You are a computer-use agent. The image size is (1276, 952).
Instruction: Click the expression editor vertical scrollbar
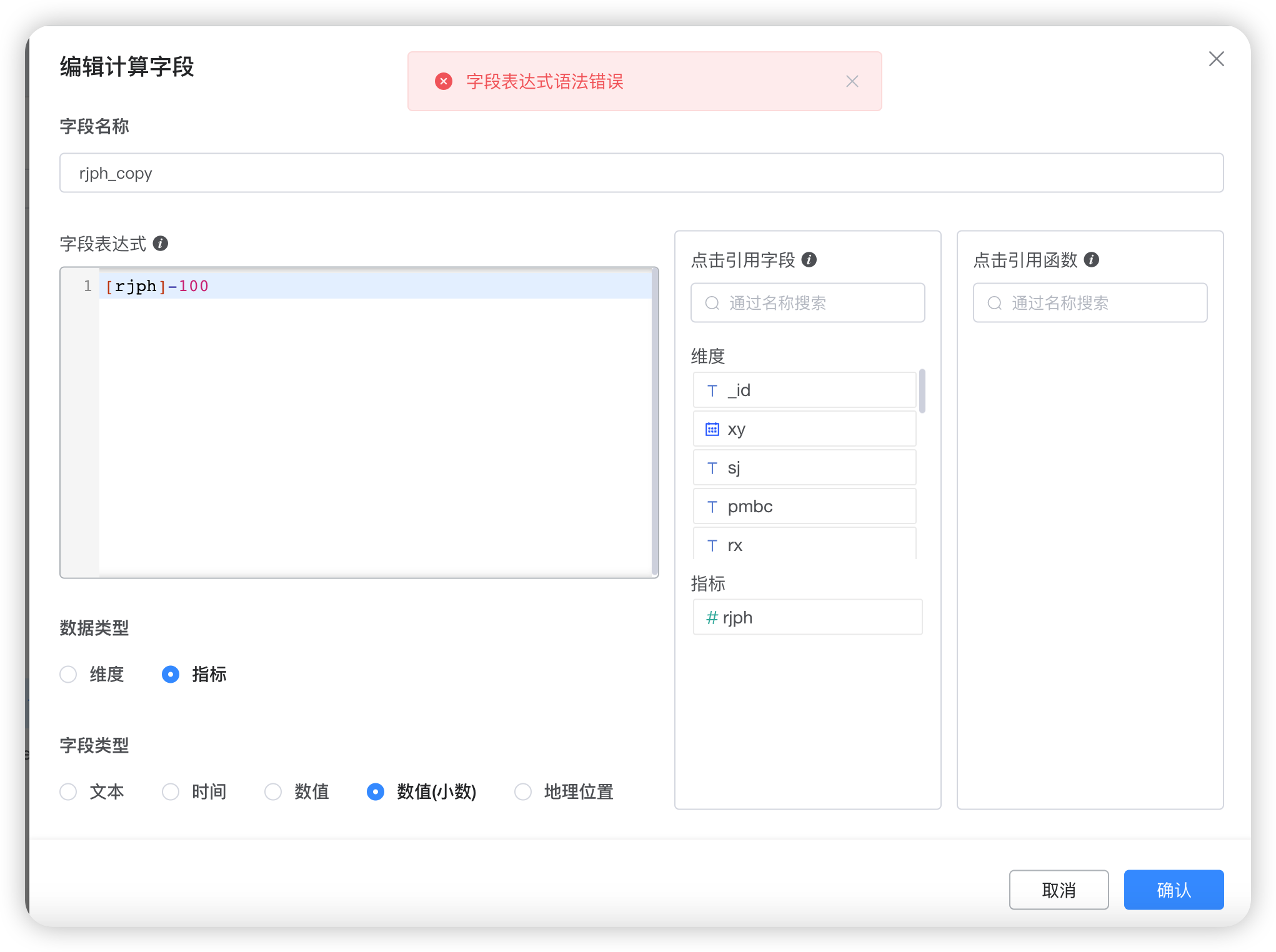[655, 422]
